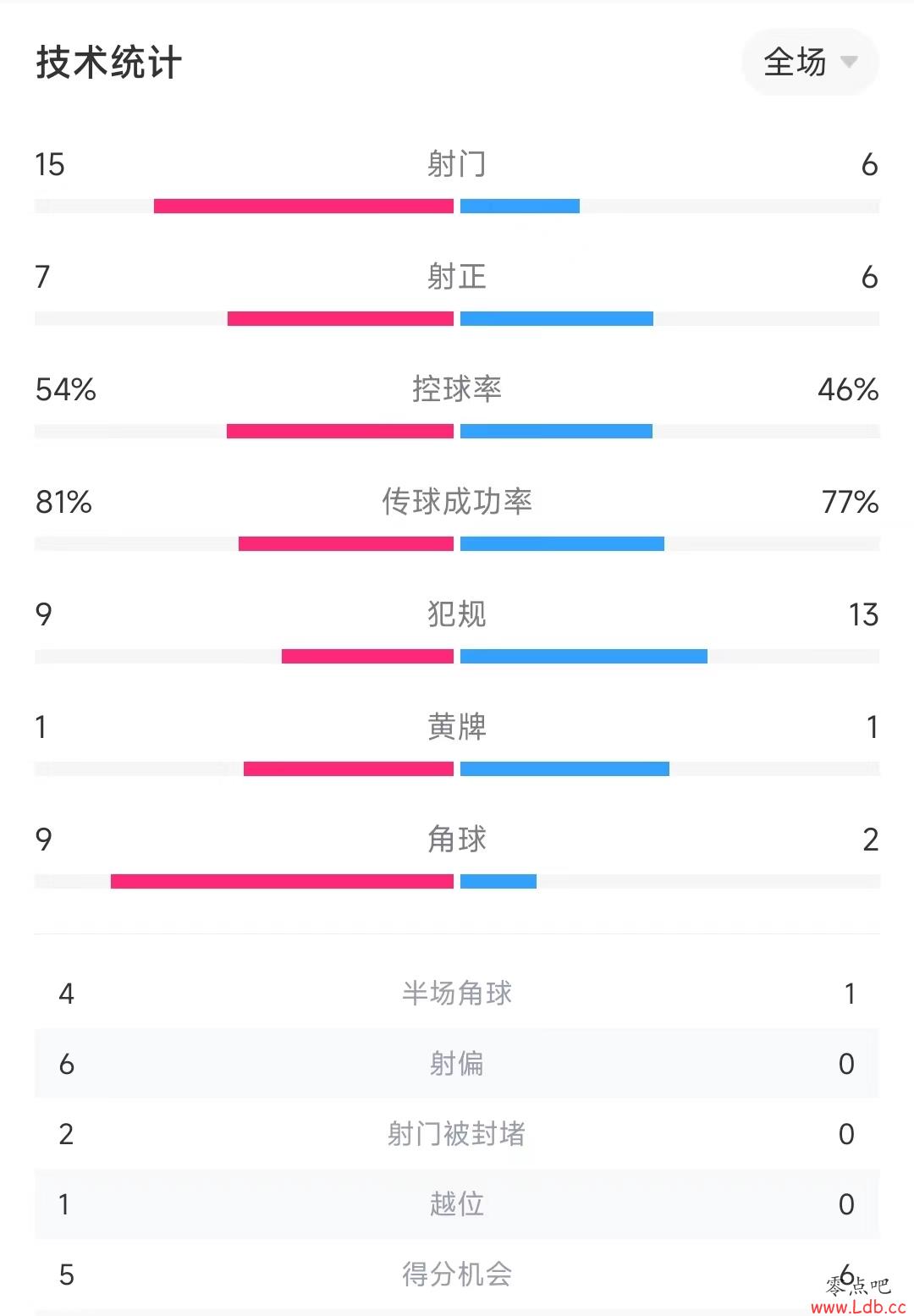The width and height of the screenshot is (914, 1316).
Task: Click the 控球率 label
Action: (x=457, y=388)
